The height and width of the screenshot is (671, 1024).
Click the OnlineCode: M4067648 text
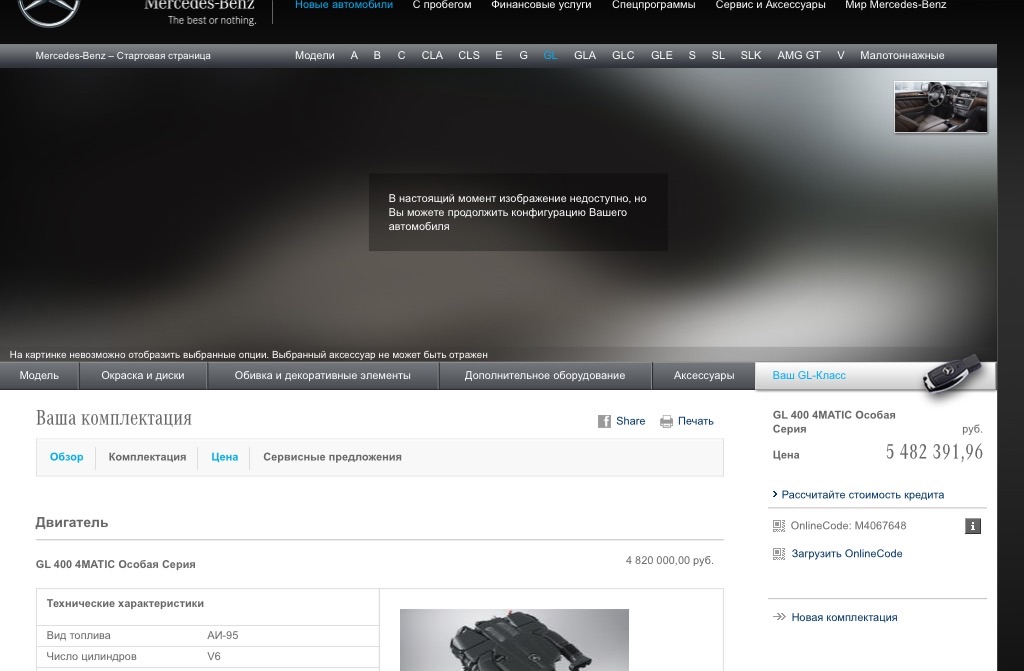coord(848,525)
